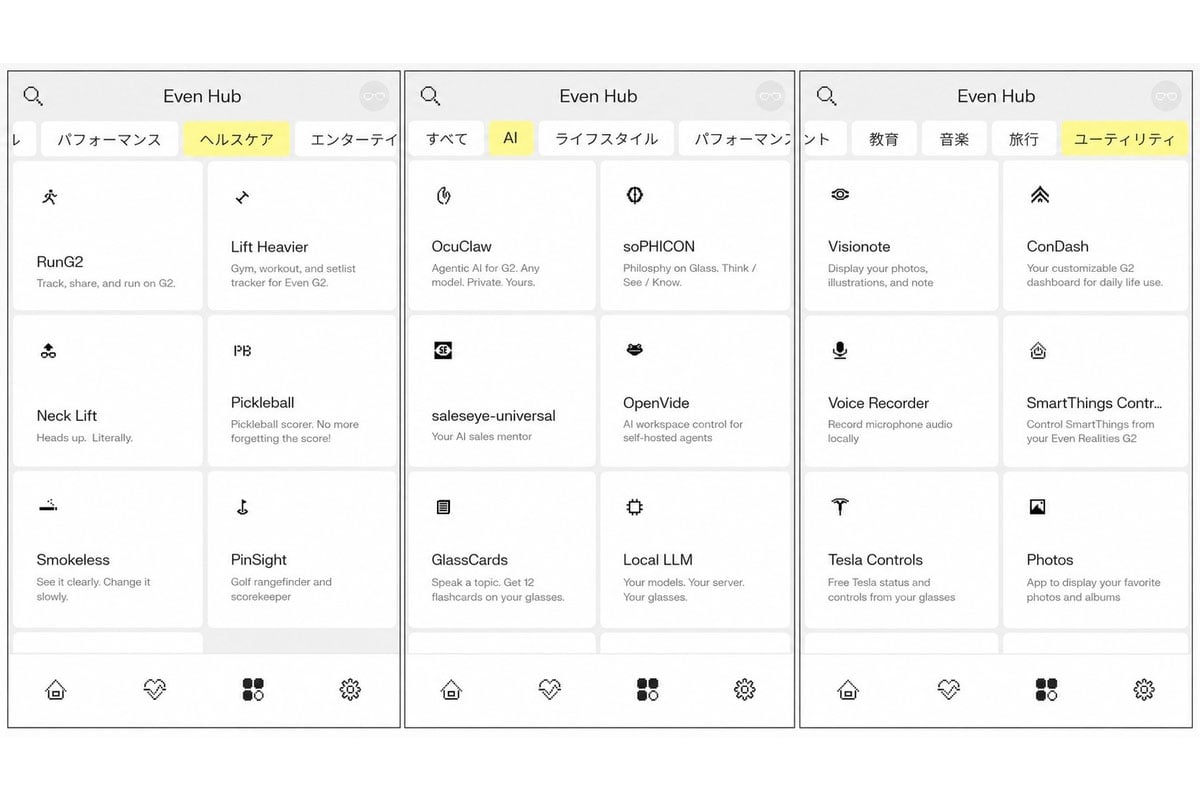Open the soPHICON app title
The width and height of the screenshot is (1200, 800).
[659, 246]
